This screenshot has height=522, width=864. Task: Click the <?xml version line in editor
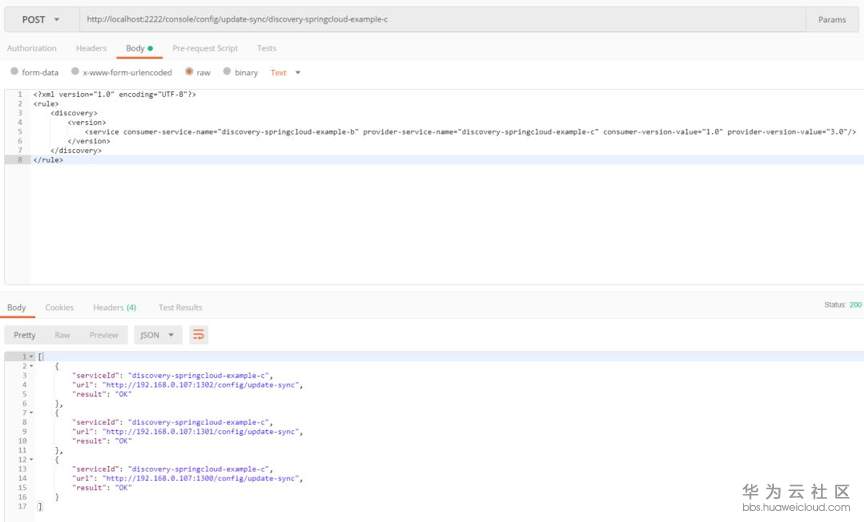pos(115,94)
